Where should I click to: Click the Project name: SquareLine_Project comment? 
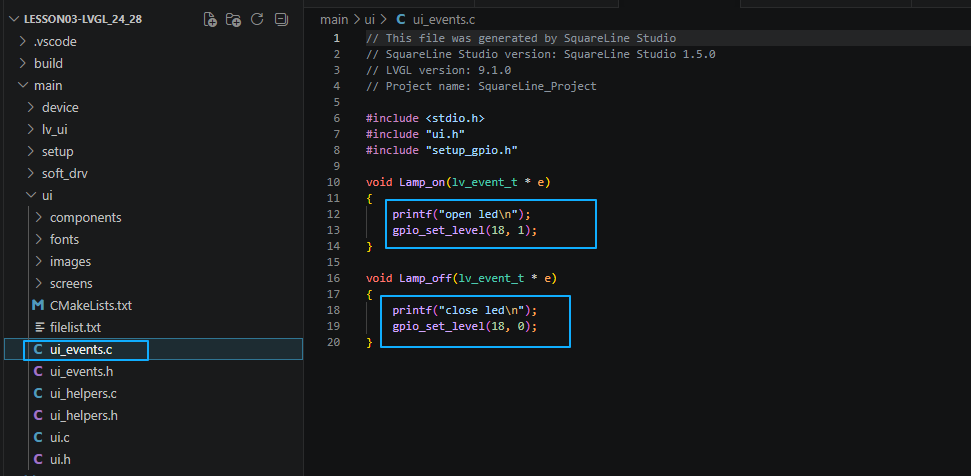pos(481,86)
